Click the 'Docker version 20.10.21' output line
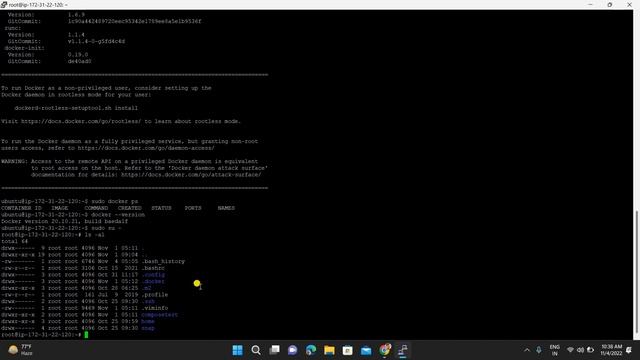 [x=64, y=221]
